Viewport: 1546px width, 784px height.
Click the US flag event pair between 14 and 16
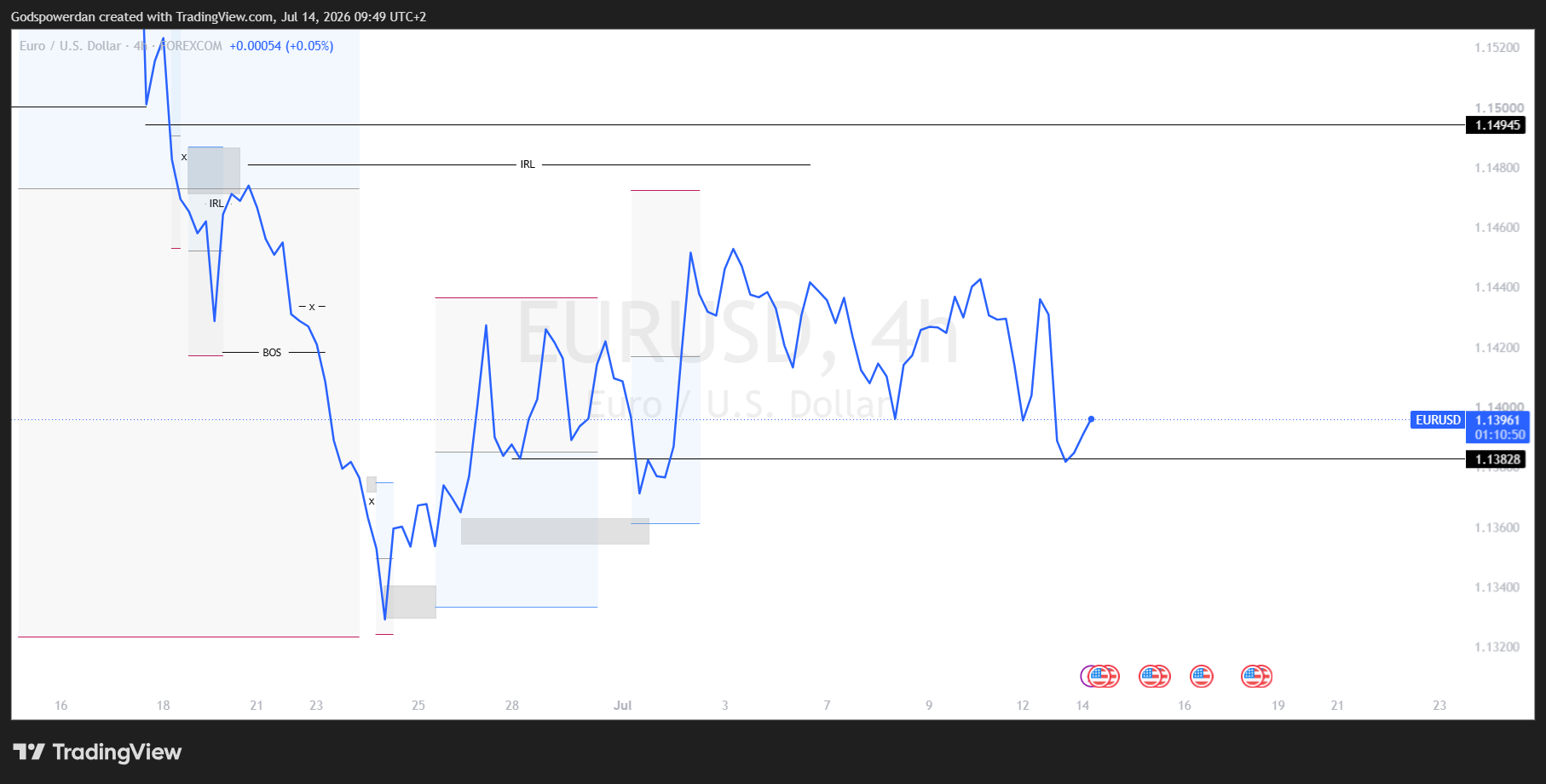1155,677
